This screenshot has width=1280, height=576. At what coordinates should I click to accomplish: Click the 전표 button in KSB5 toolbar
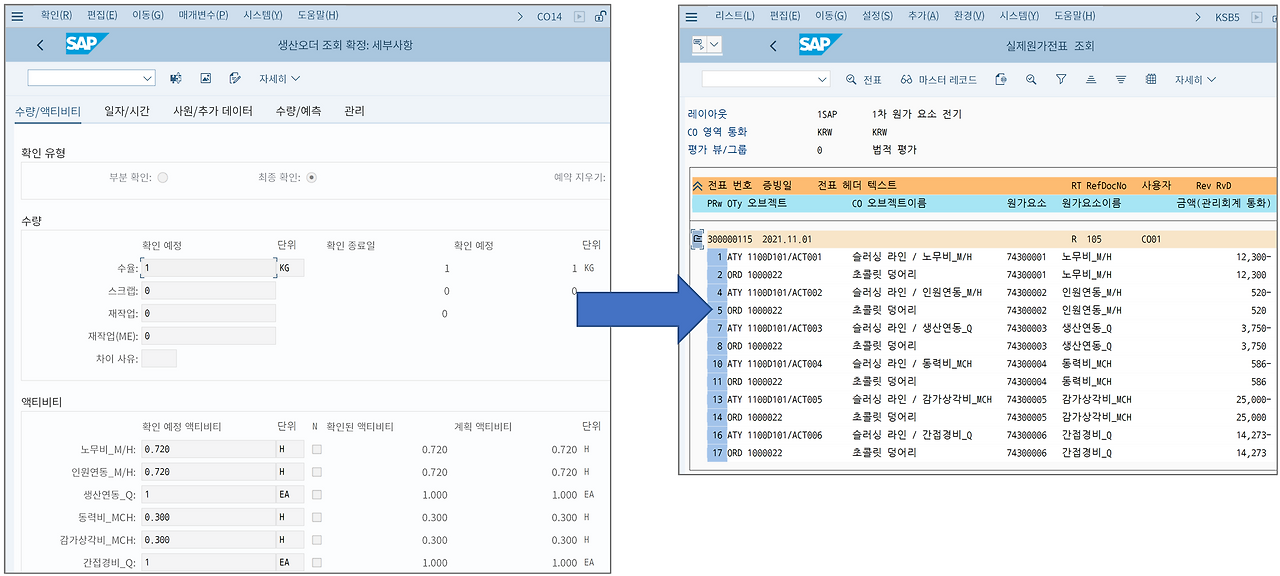864,79
